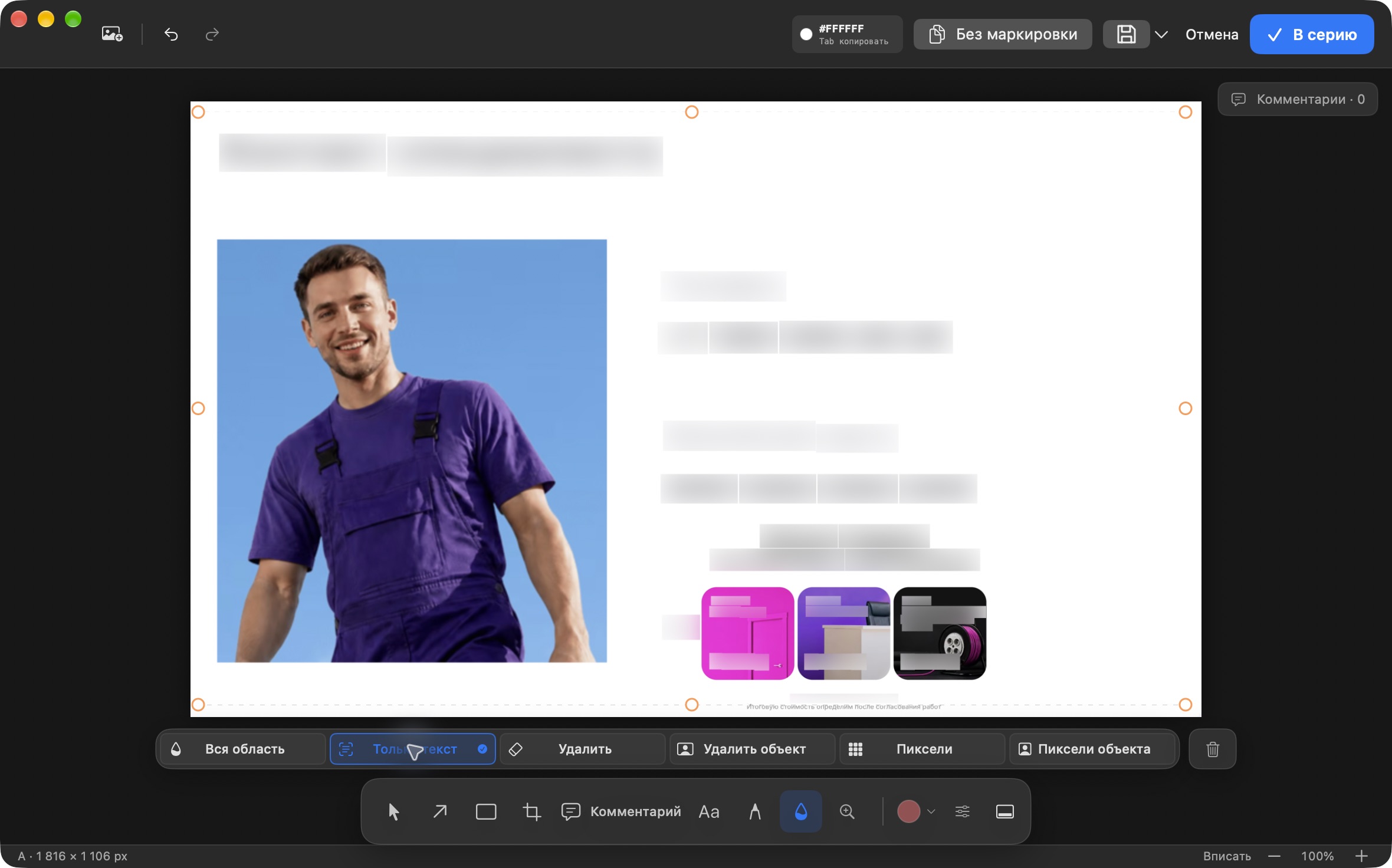Select the blur drop tool
This screenshot has width=1392, height=868.
801,811
